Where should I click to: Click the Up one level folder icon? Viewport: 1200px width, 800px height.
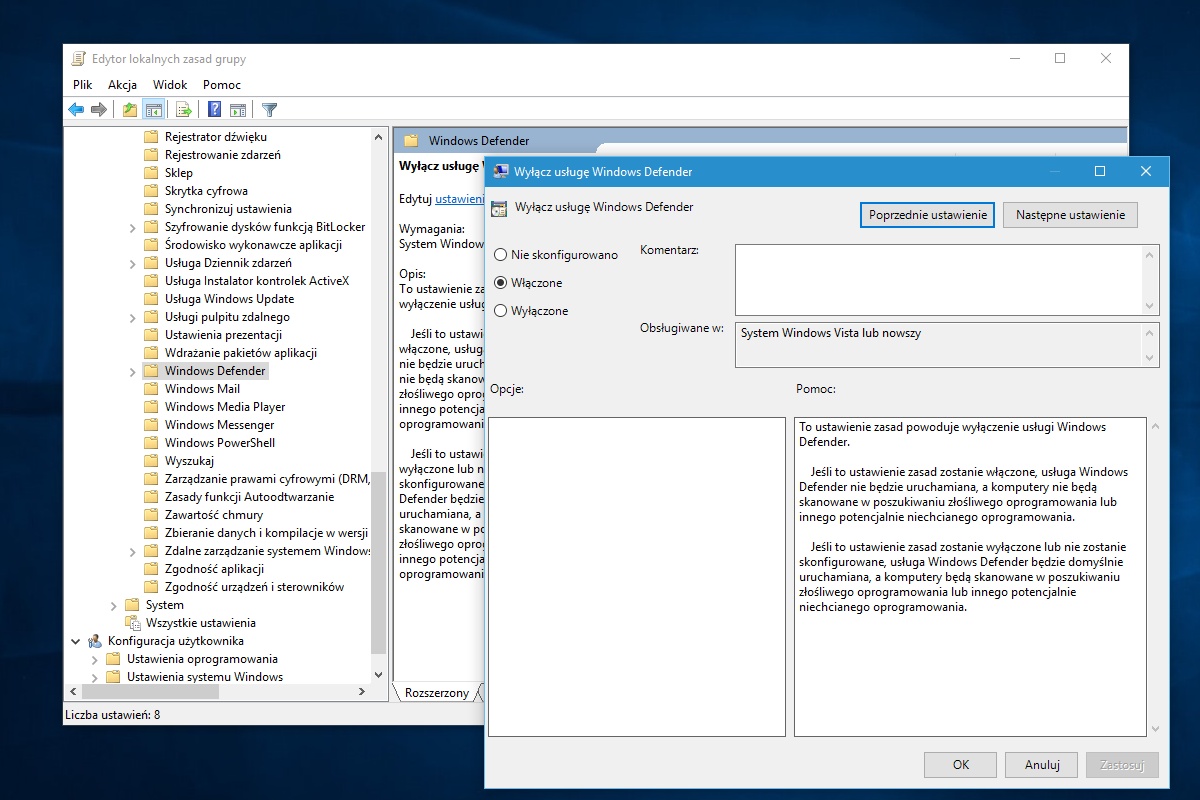[x=130, y=110]
